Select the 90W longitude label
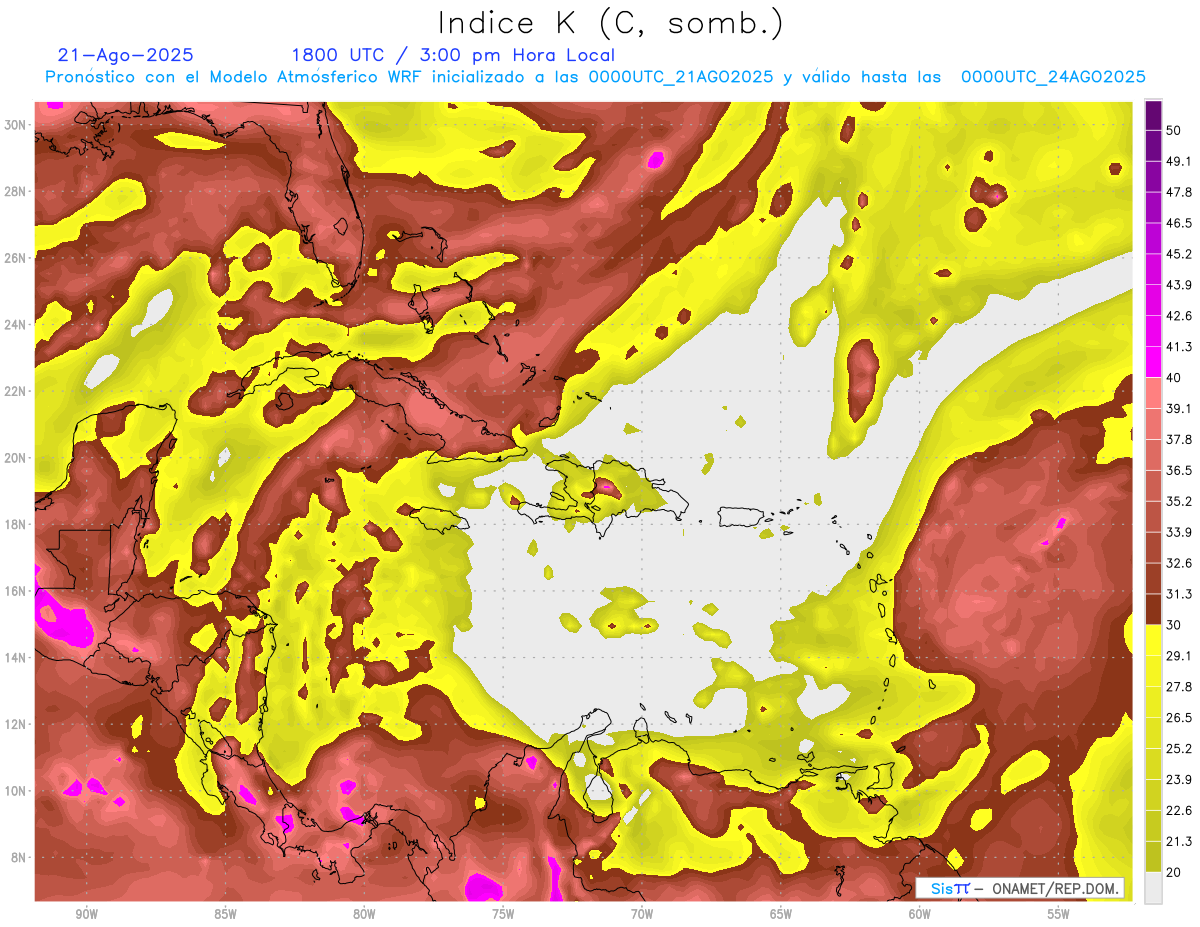Screen dimensions: 1200x927 (86, 914)
